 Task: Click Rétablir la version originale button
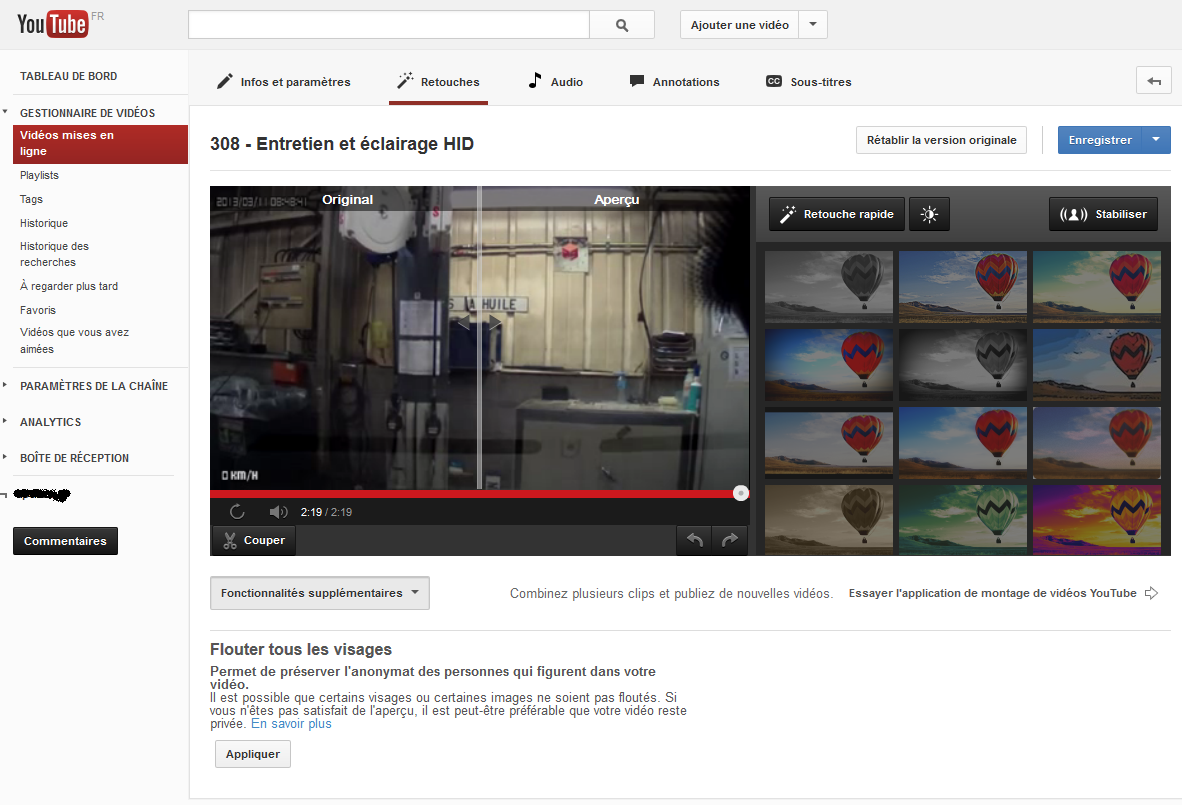941,140
